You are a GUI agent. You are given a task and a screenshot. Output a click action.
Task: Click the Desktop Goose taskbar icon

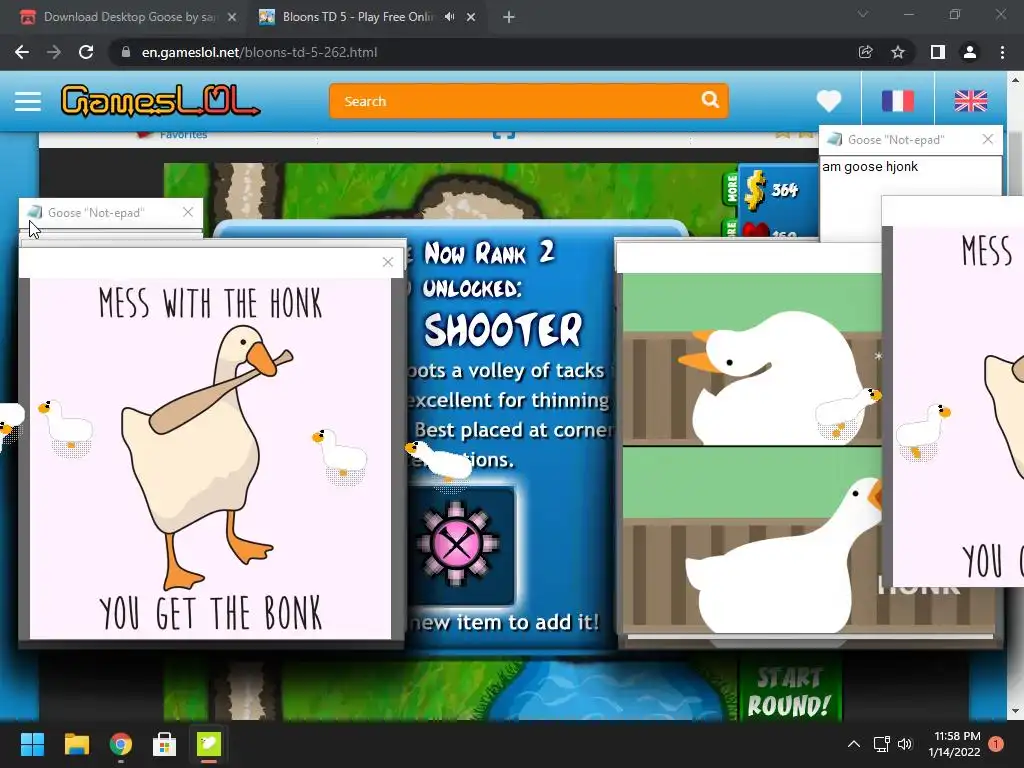(209, 744)
